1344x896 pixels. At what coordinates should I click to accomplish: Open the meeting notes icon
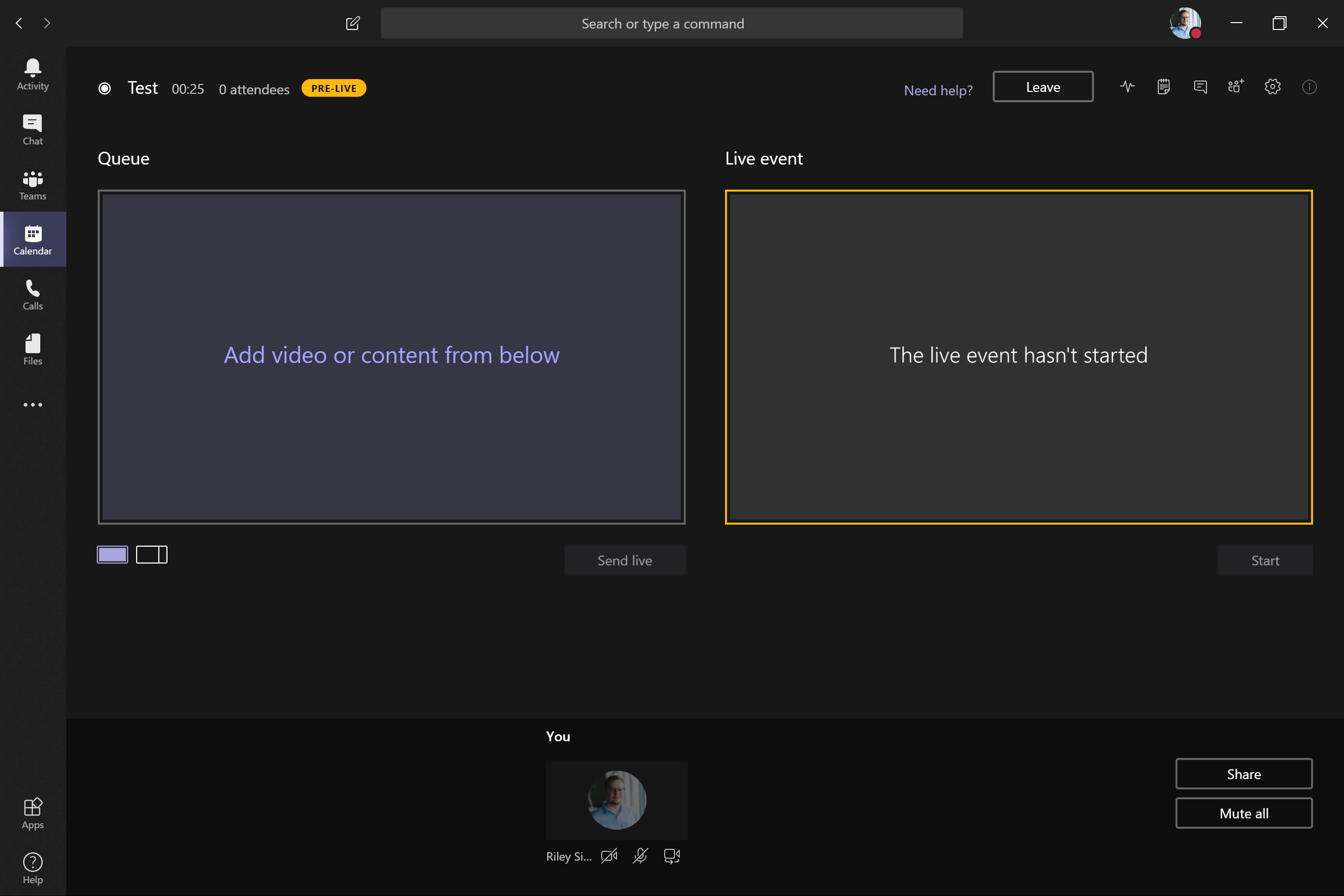(1163, 87)
